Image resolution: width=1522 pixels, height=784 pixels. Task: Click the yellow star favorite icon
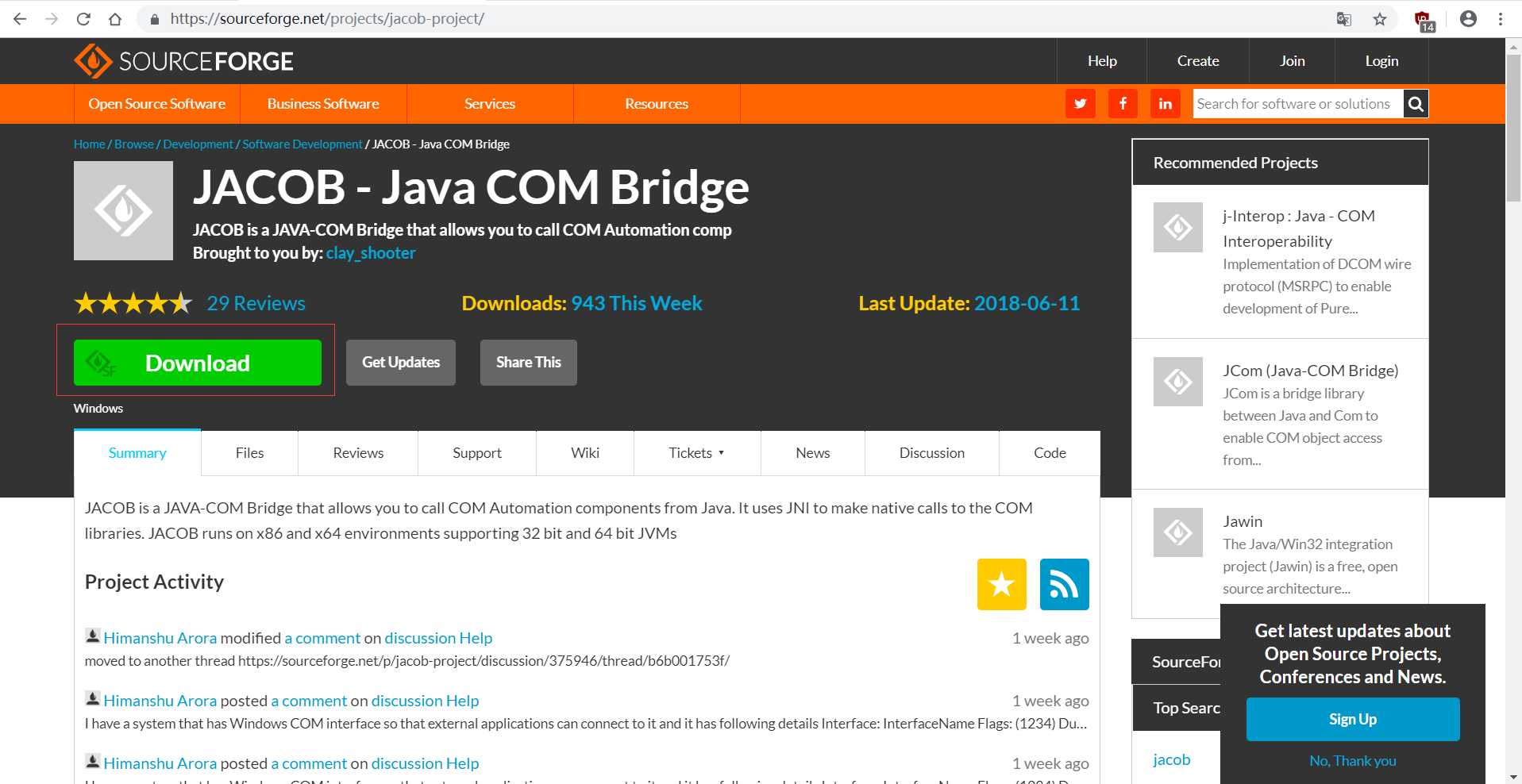pyautogui.click(x=1001, y=585)
